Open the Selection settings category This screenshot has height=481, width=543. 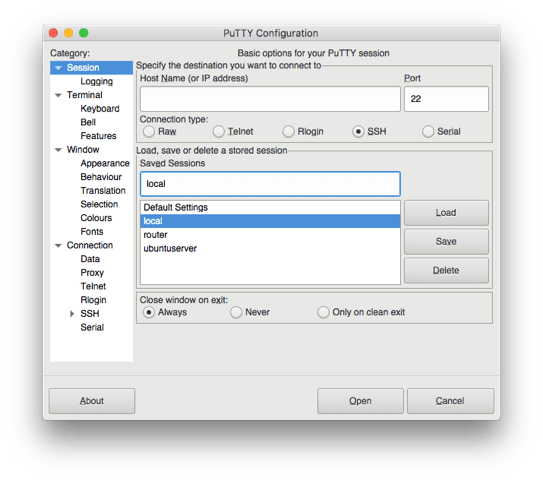[x=99, y=204]
